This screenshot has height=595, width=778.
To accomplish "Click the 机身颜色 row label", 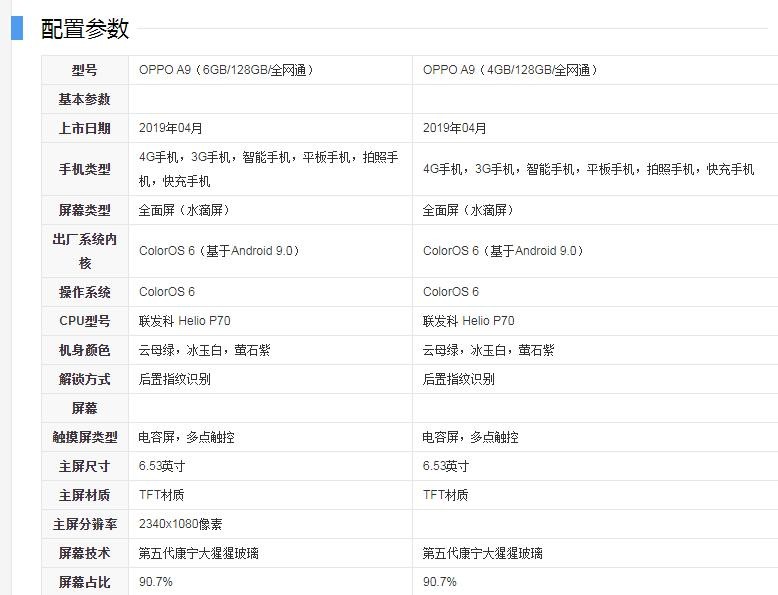I will 85,350.
